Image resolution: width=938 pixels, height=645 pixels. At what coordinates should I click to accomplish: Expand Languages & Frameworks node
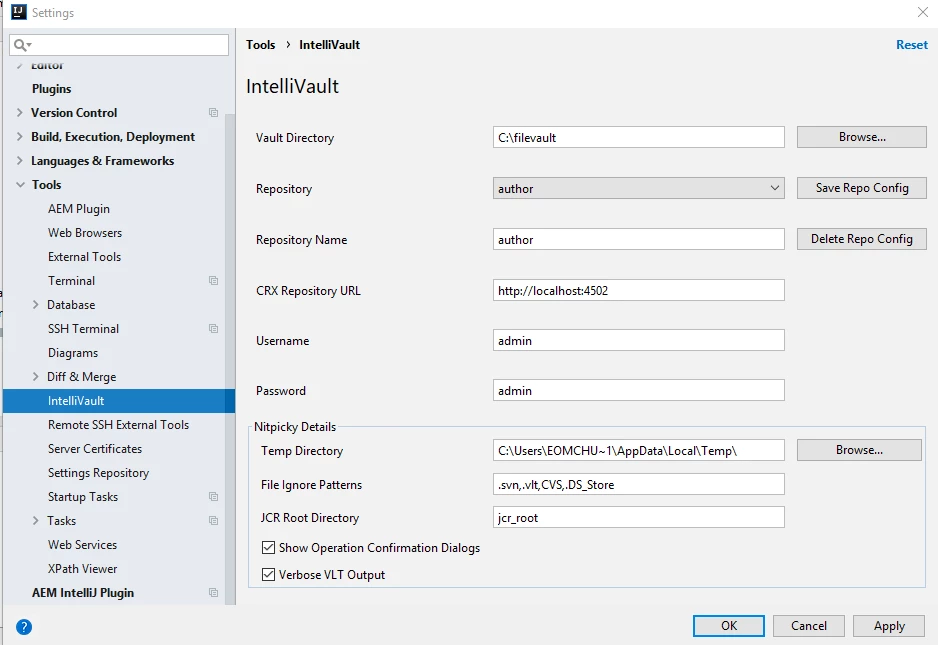pos(20,160)
